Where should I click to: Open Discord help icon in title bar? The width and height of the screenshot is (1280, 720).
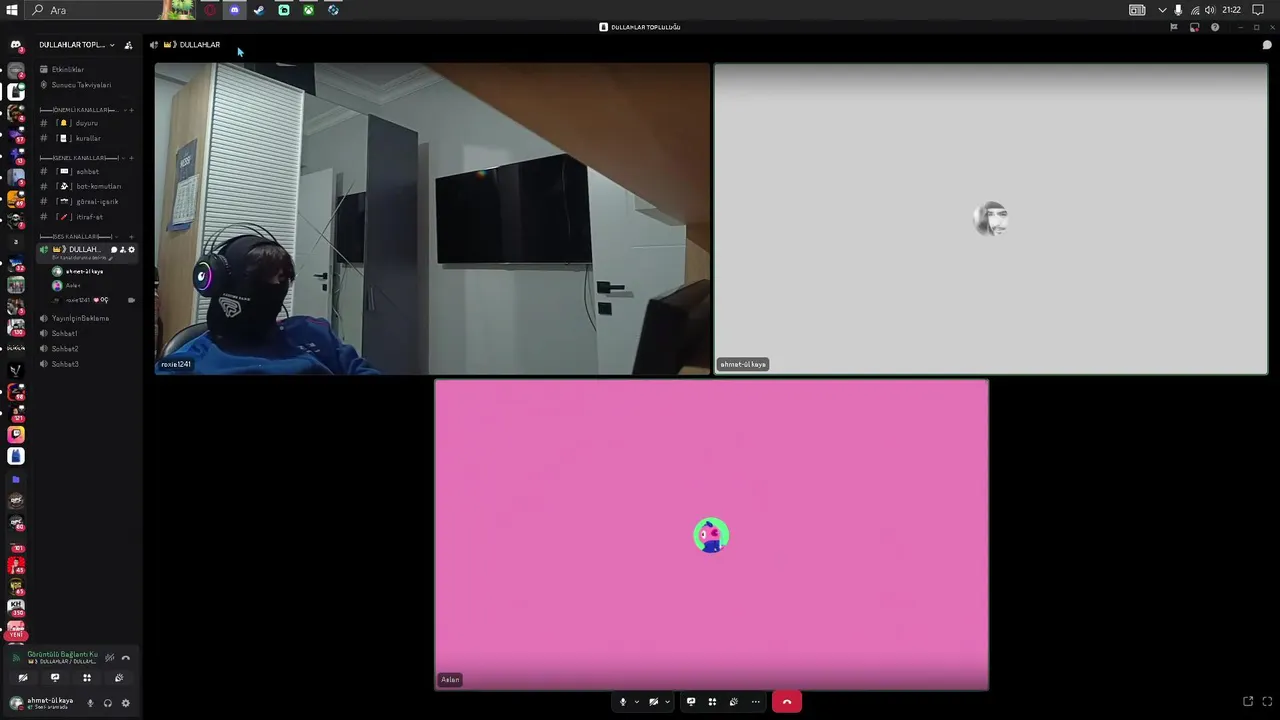(1215, 27)
